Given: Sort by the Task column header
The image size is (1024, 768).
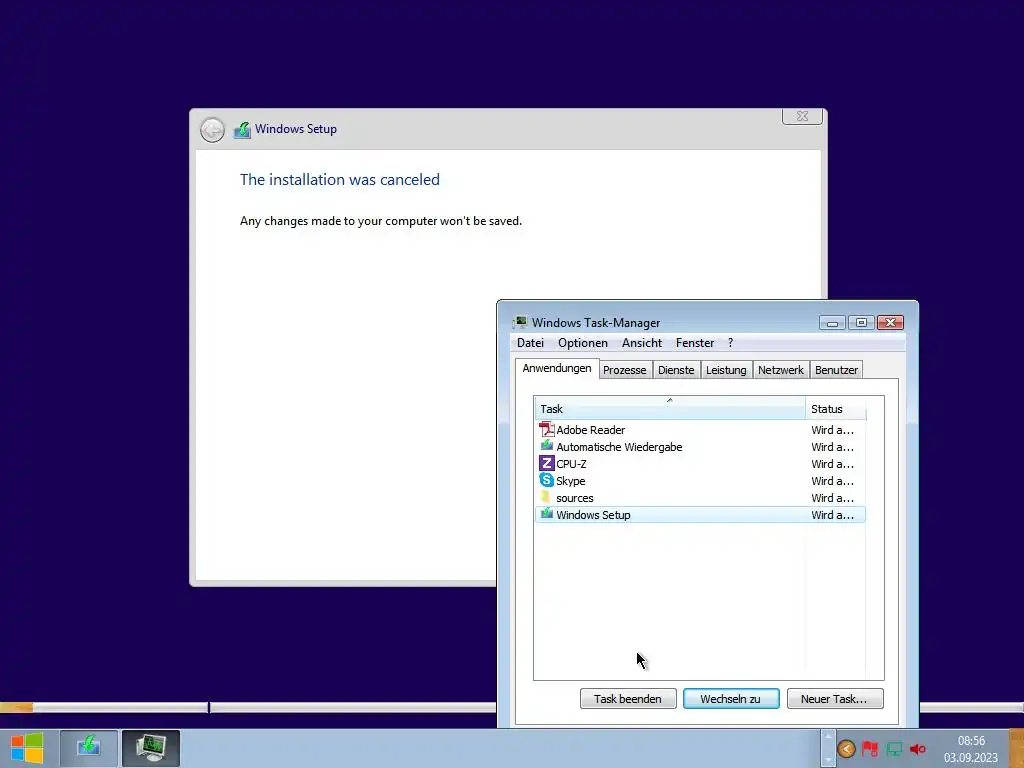Looking at the screenshot, I should click(x=670, y=409).
